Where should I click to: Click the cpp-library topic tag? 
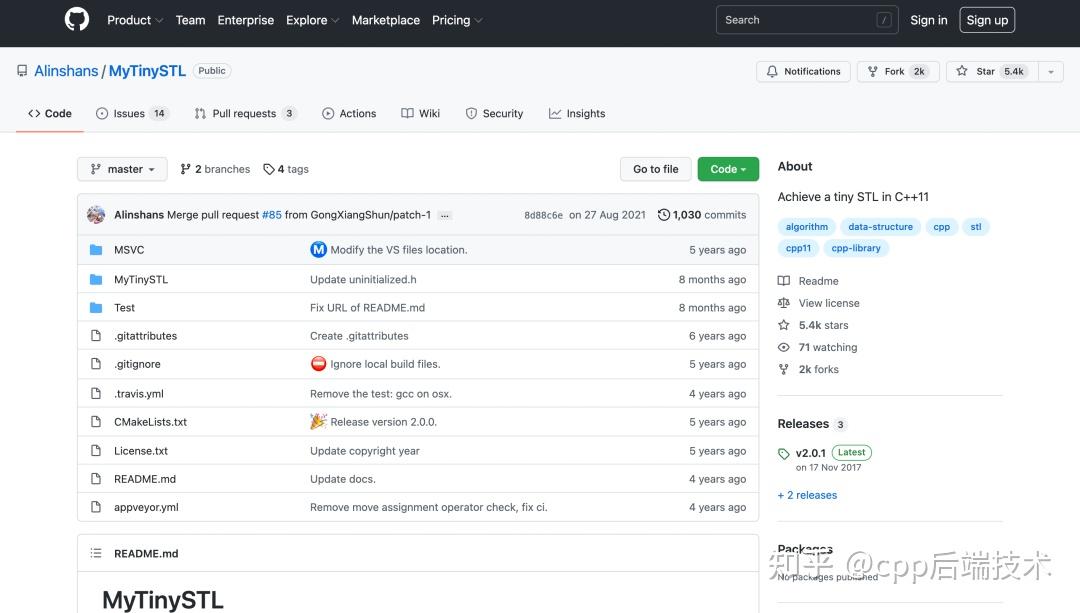click(x=856, y=248)
